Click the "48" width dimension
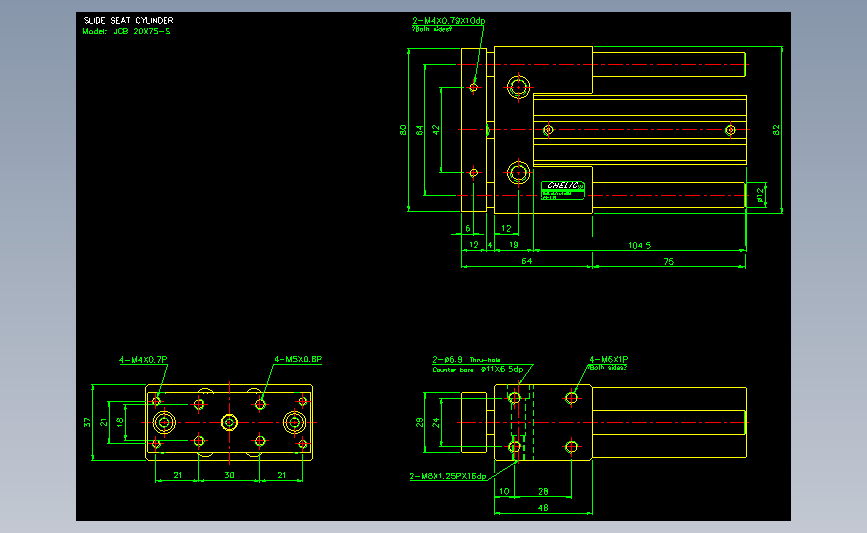 543,508
